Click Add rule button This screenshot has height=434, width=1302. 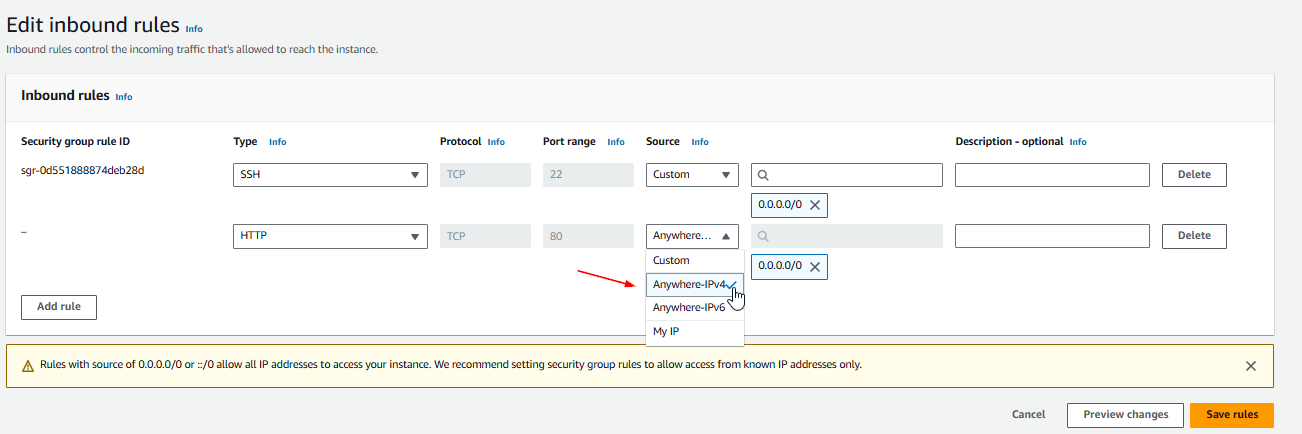coord(59,307)
